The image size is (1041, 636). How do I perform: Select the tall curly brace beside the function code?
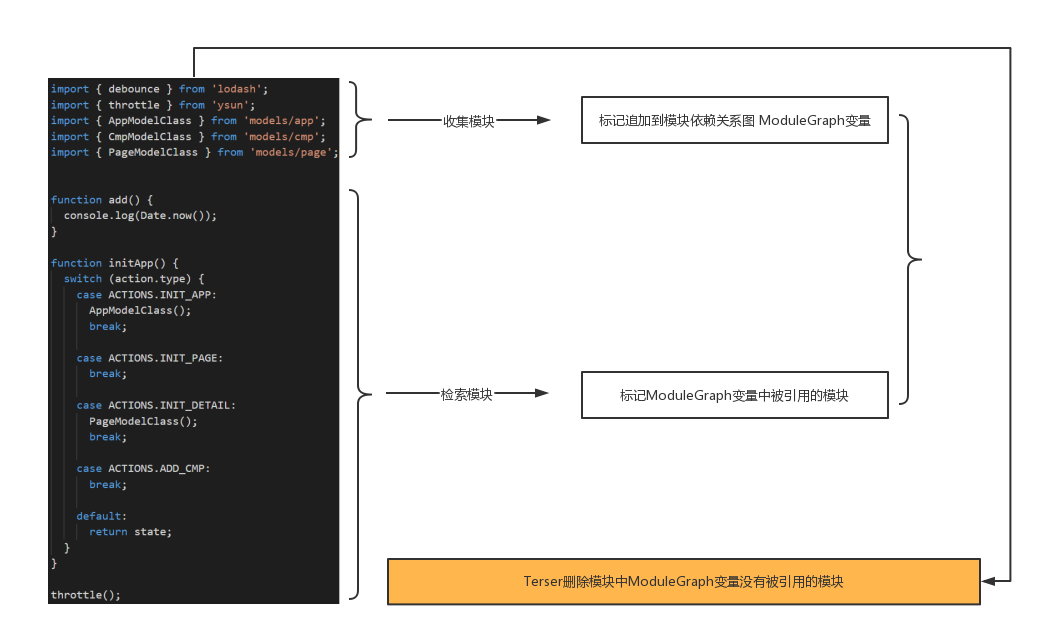tap(357, 394)
